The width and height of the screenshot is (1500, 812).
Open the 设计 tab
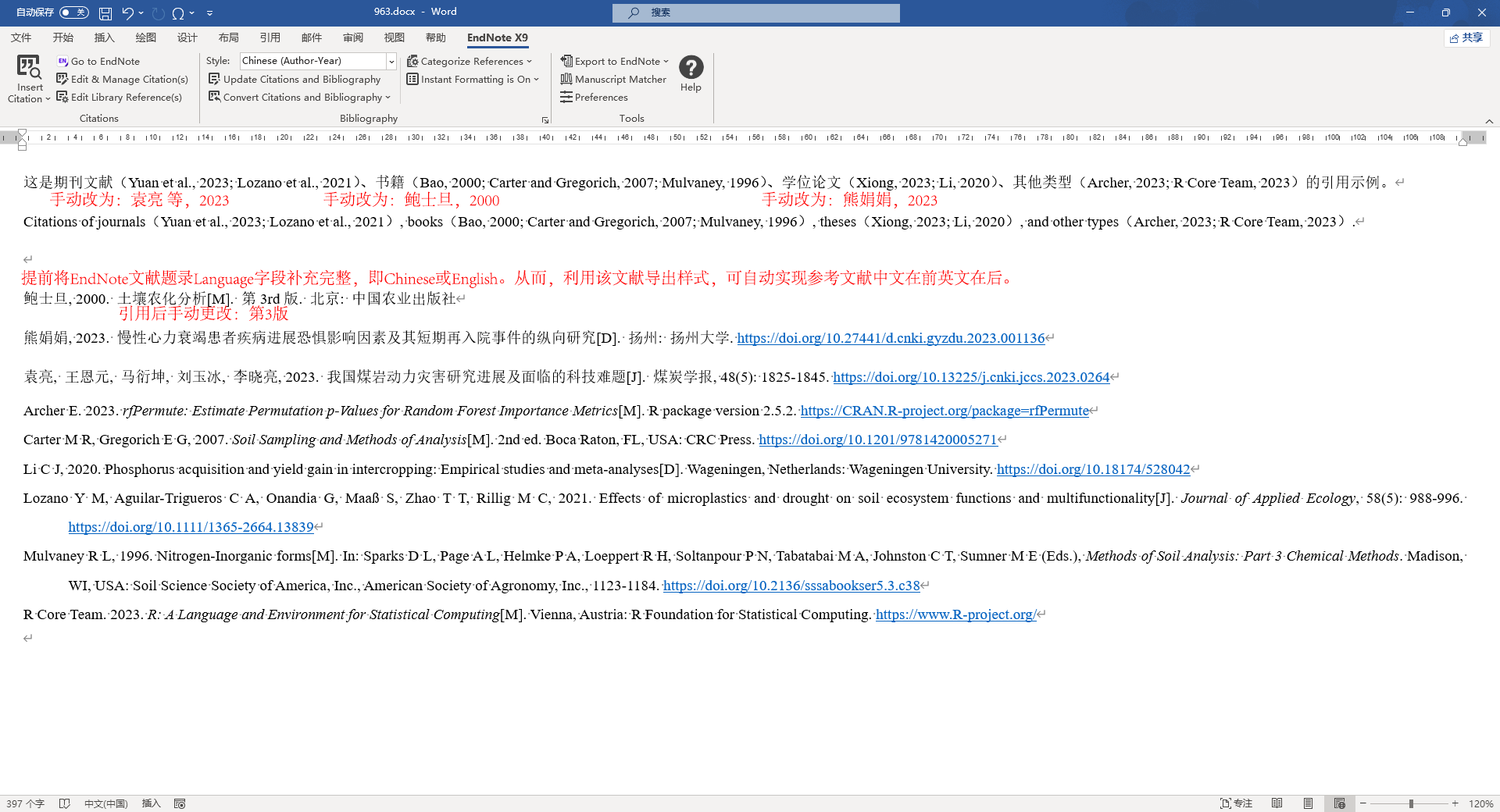(187, 37)
